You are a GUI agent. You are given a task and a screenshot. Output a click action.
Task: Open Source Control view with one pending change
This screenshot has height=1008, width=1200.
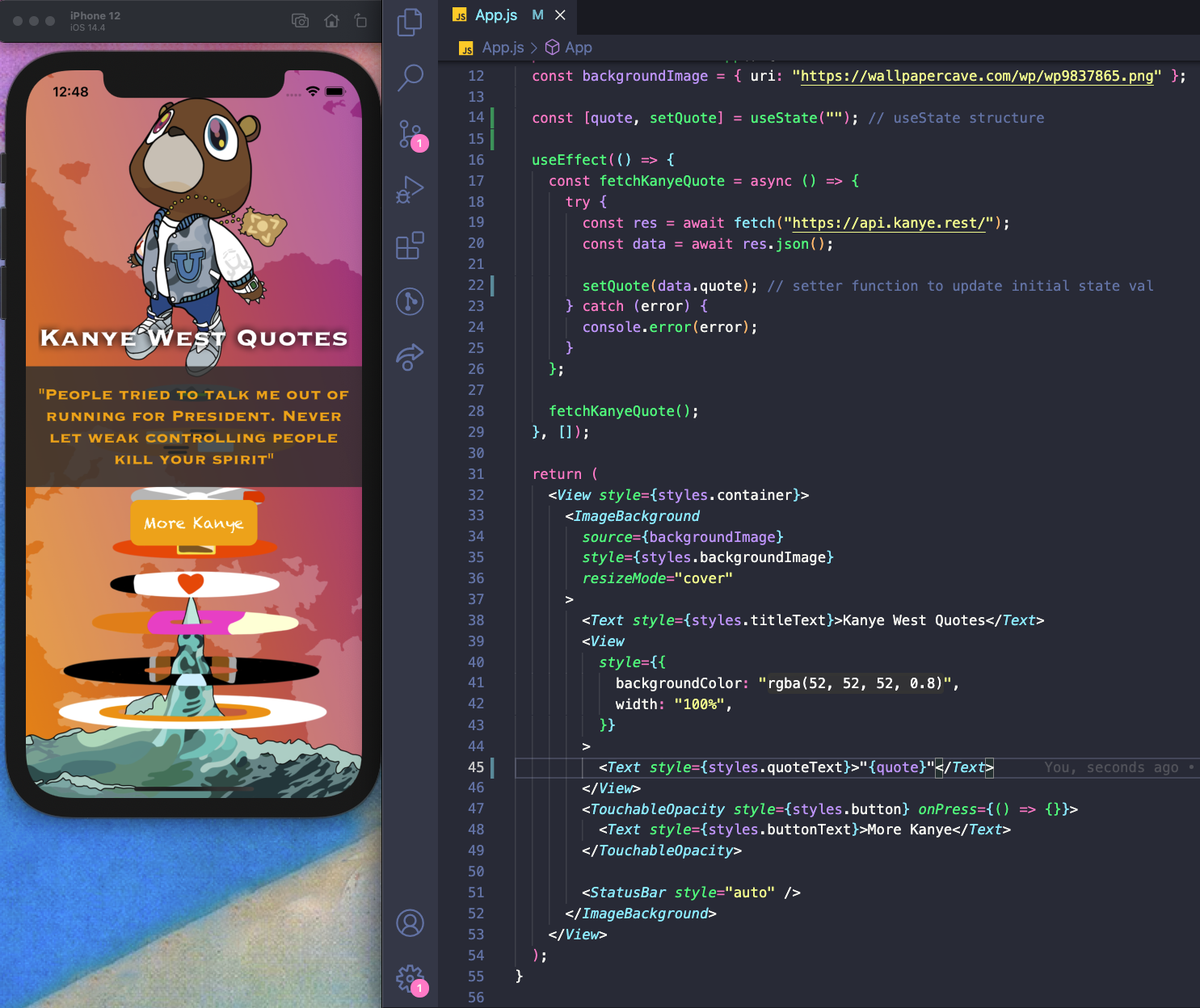[x=411, y=134]
